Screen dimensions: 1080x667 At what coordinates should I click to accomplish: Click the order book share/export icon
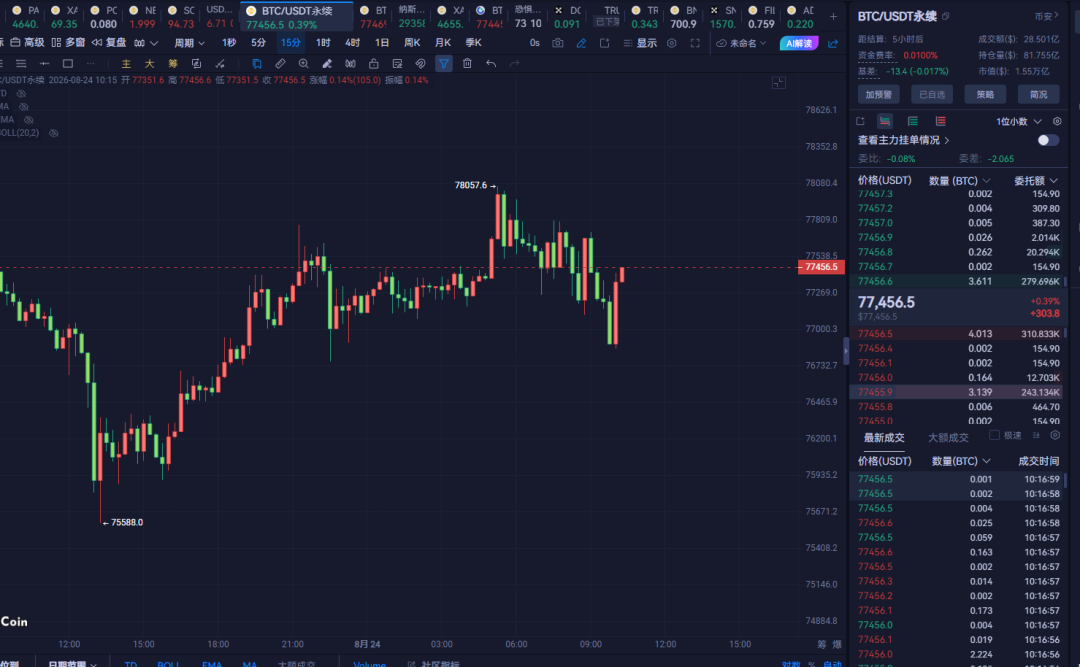(860, 121)
